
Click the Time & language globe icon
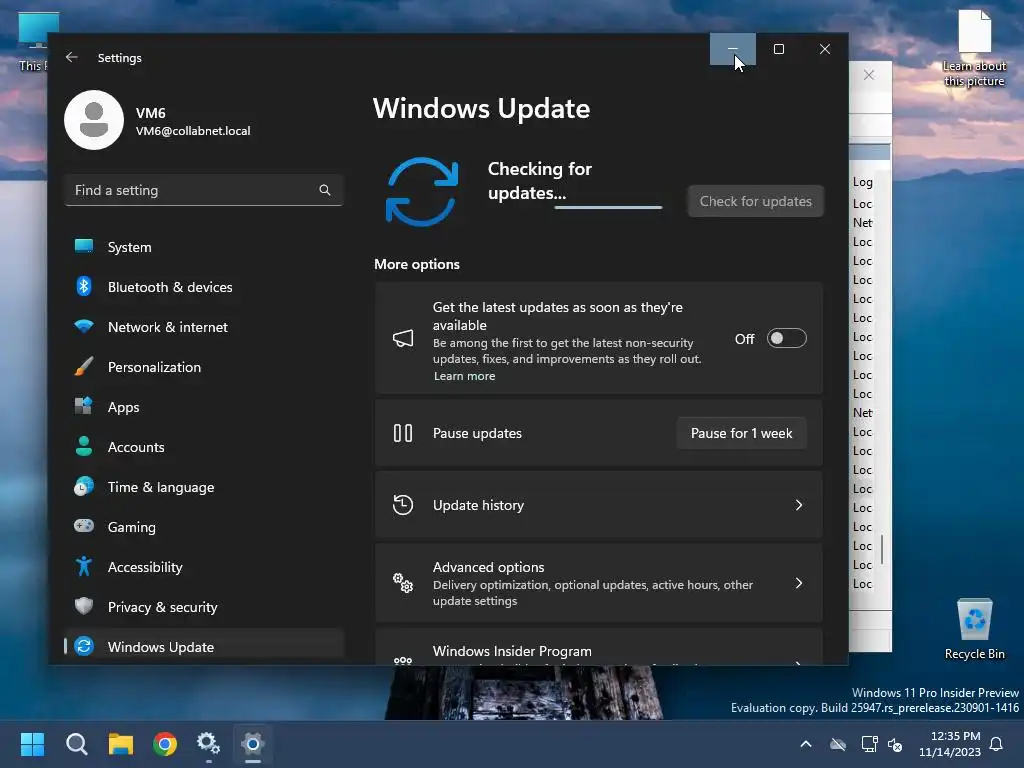pos(84,487)
